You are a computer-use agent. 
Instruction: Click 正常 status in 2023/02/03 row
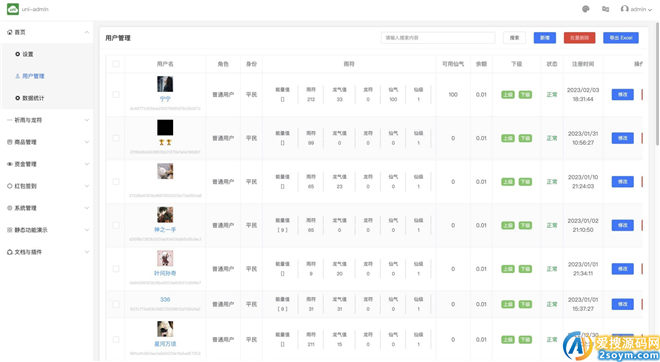point(552,95)
